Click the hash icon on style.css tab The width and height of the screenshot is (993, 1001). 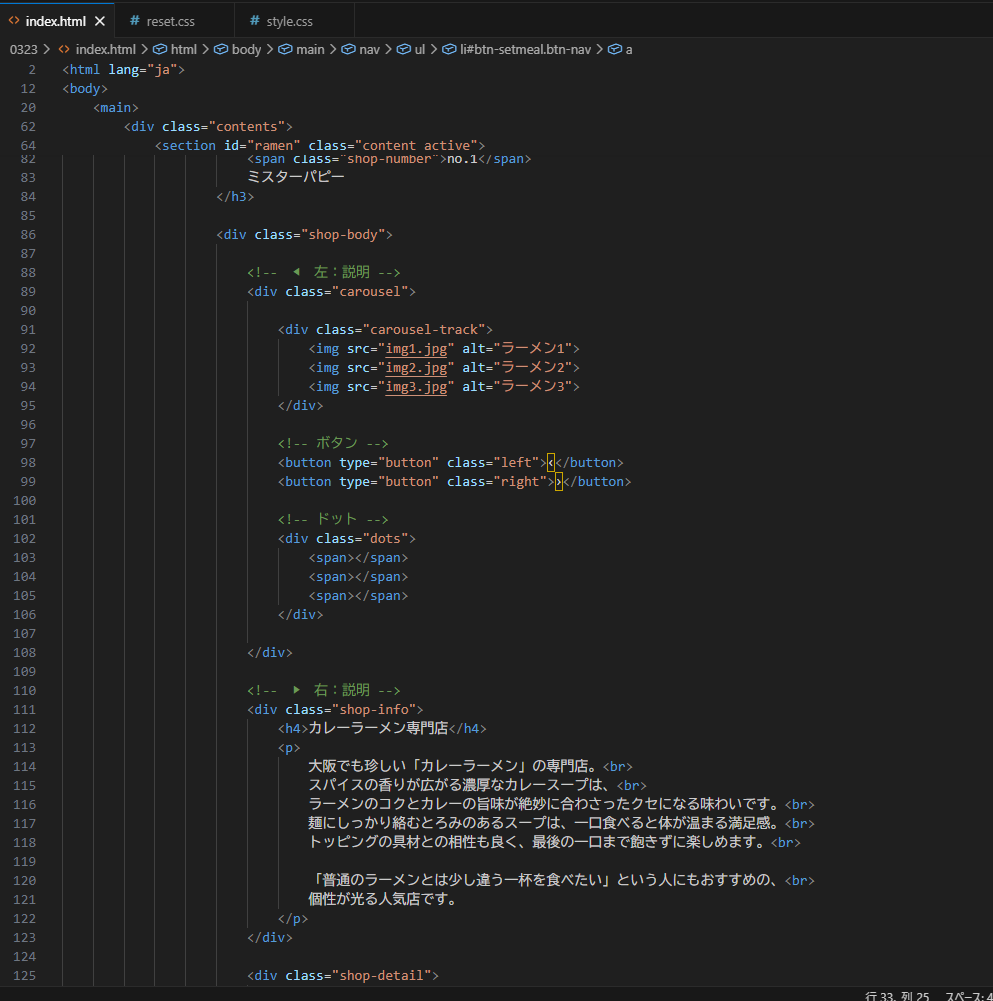254,21
